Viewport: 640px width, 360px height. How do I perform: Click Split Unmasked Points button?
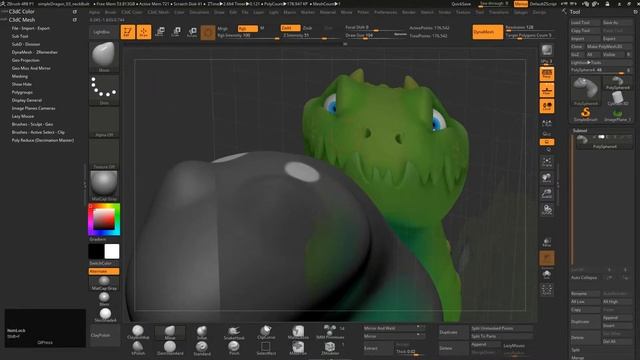tap(502, 328)
